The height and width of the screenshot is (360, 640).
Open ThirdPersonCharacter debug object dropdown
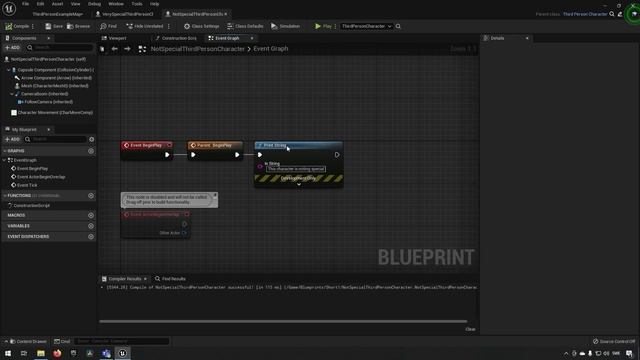pos(366,26)
